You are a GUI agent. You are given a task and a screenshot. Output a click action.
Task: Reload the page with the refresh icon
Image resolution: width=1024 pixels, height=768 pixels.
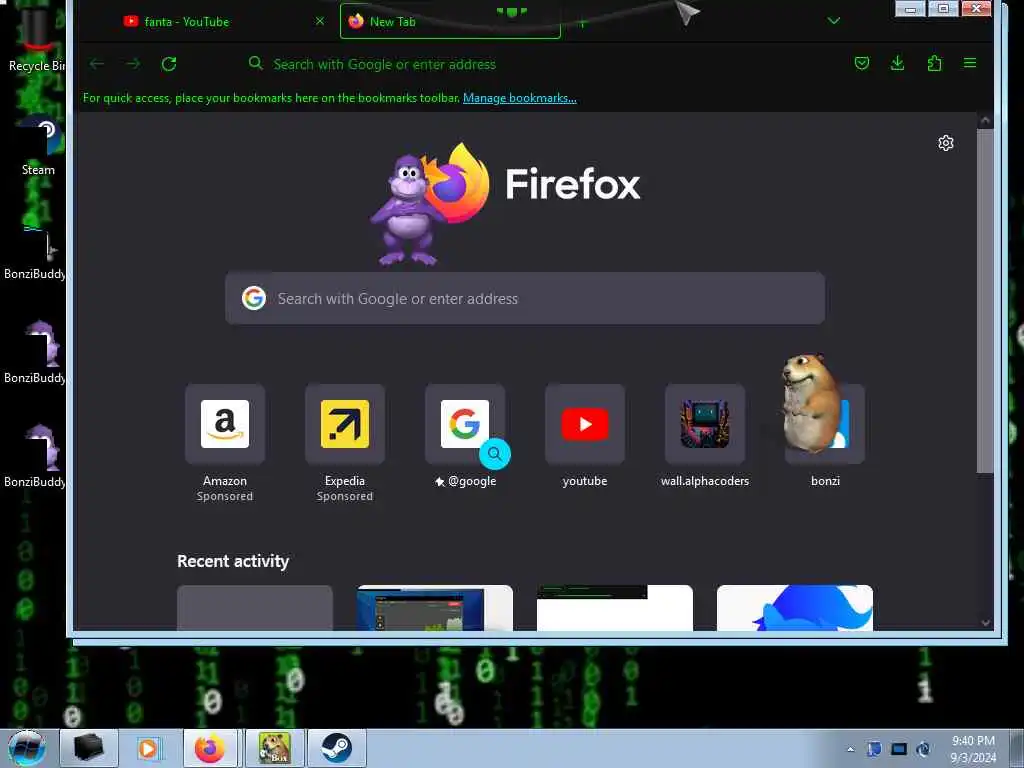click(169, 64)
